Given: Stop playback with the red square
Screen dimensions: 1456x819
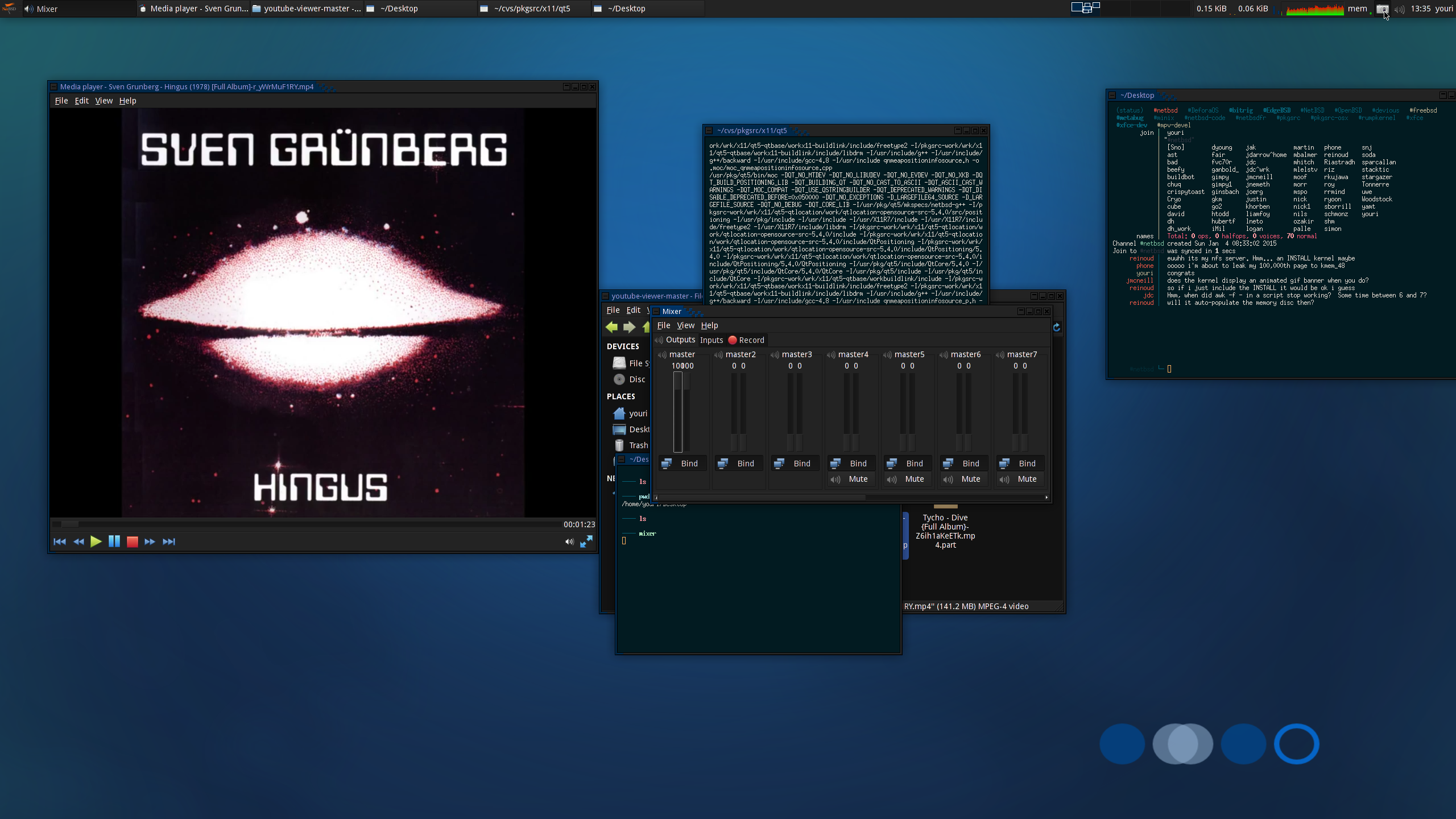Looking at the screenshot, I should 133,541.
